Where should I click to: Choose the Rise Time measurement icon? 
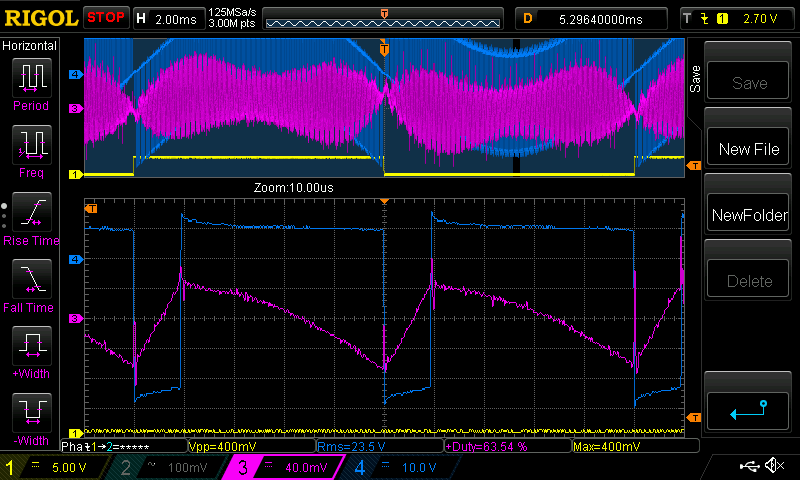click(x=30, y=215)
